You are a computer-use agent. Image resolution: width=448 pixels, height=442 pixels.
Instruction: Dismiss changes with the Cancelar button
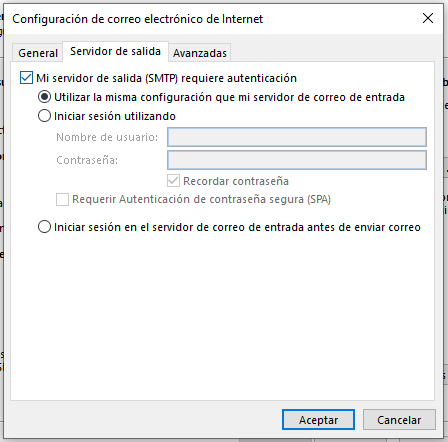click(x=399, y=420)
